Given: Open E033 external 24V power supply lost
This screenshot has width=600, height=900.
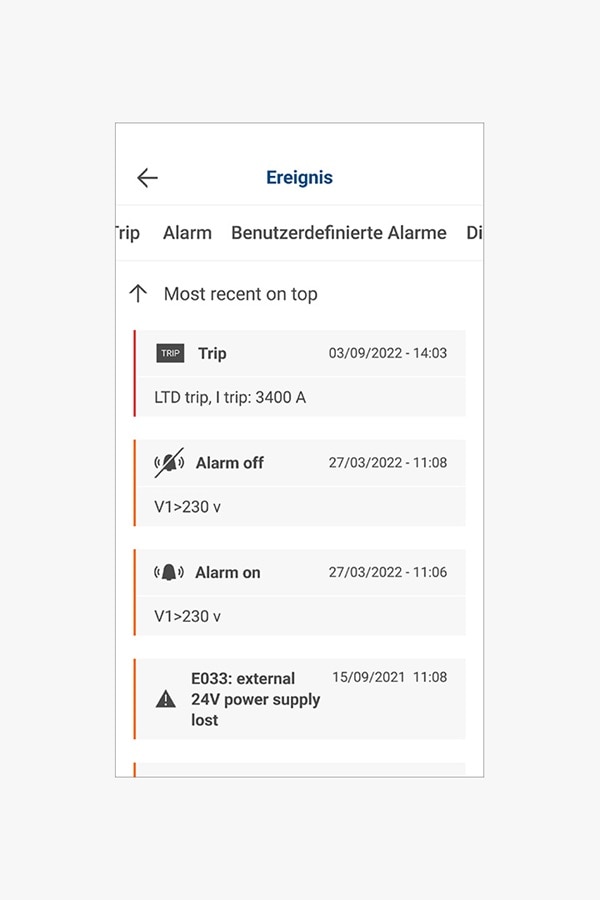Looking at the screenshot, I should (x=255, y=699).
